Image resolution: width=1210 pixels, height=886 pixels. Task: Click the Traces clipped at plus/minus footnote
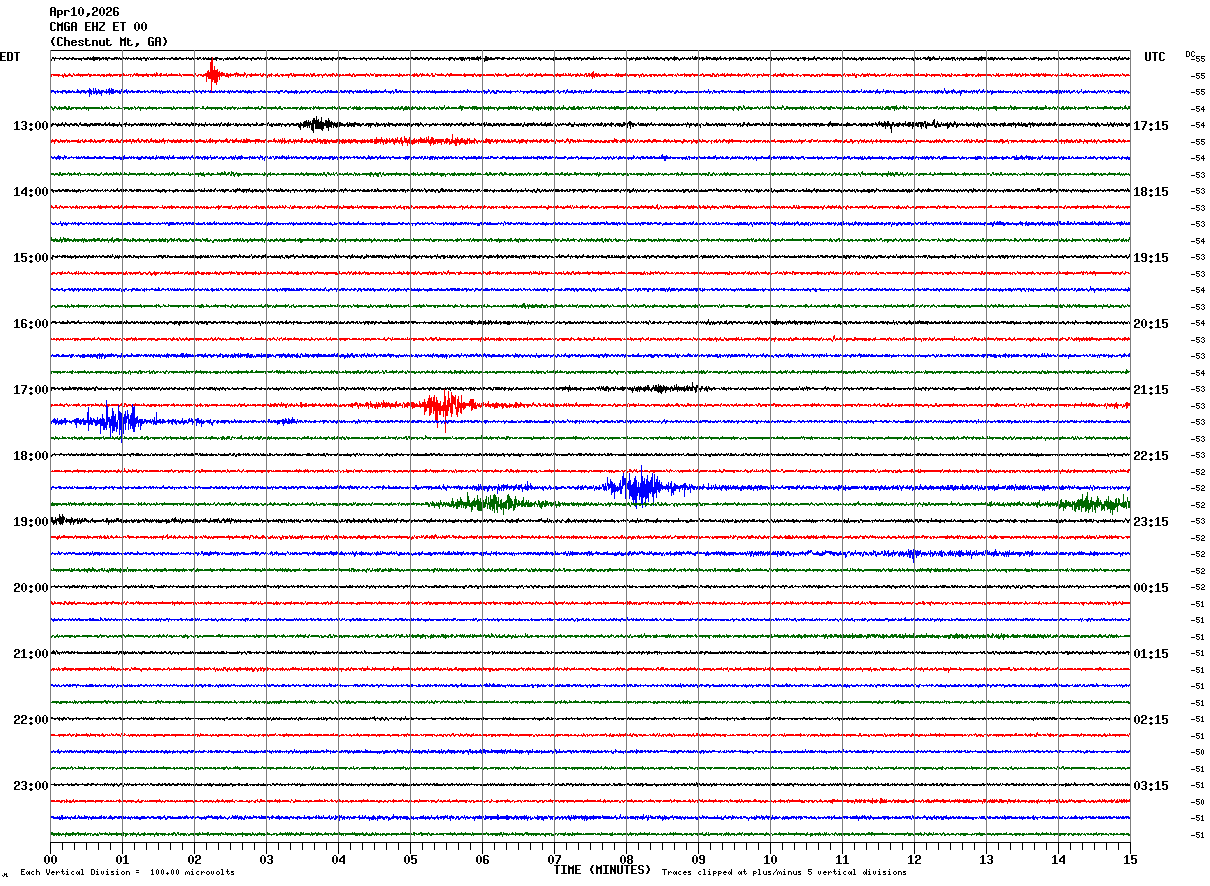[x=784, y=873]
